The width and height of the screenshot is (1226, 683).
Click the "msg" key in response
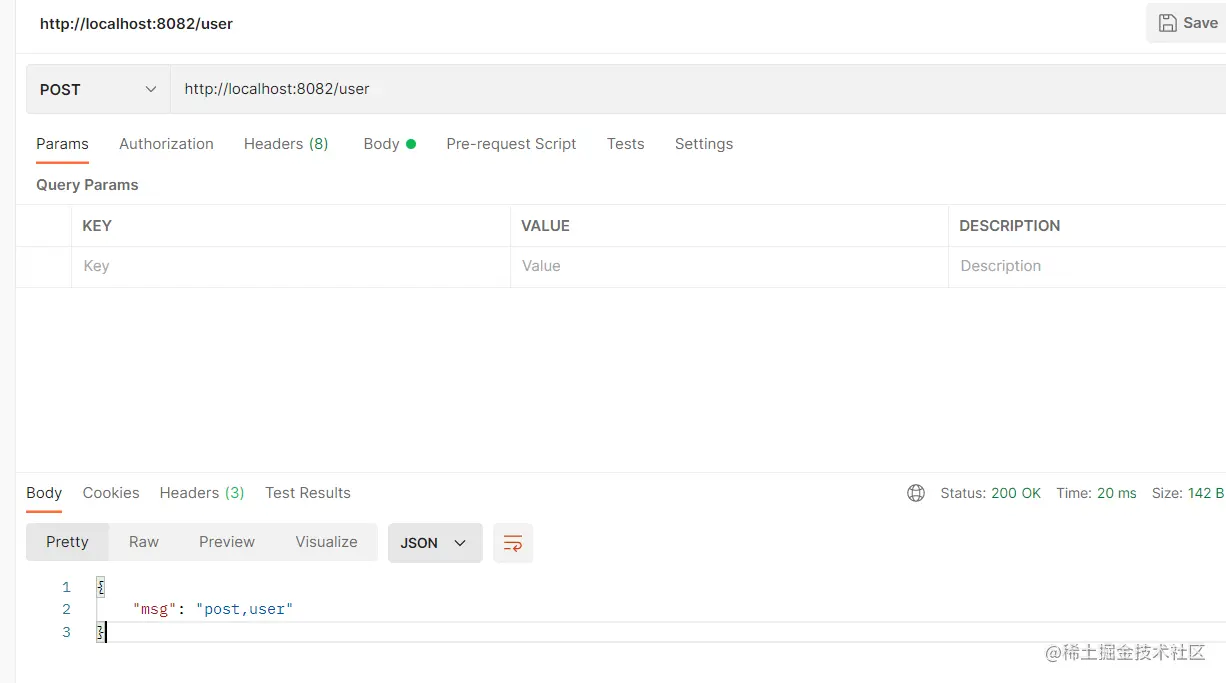[155, 609]
